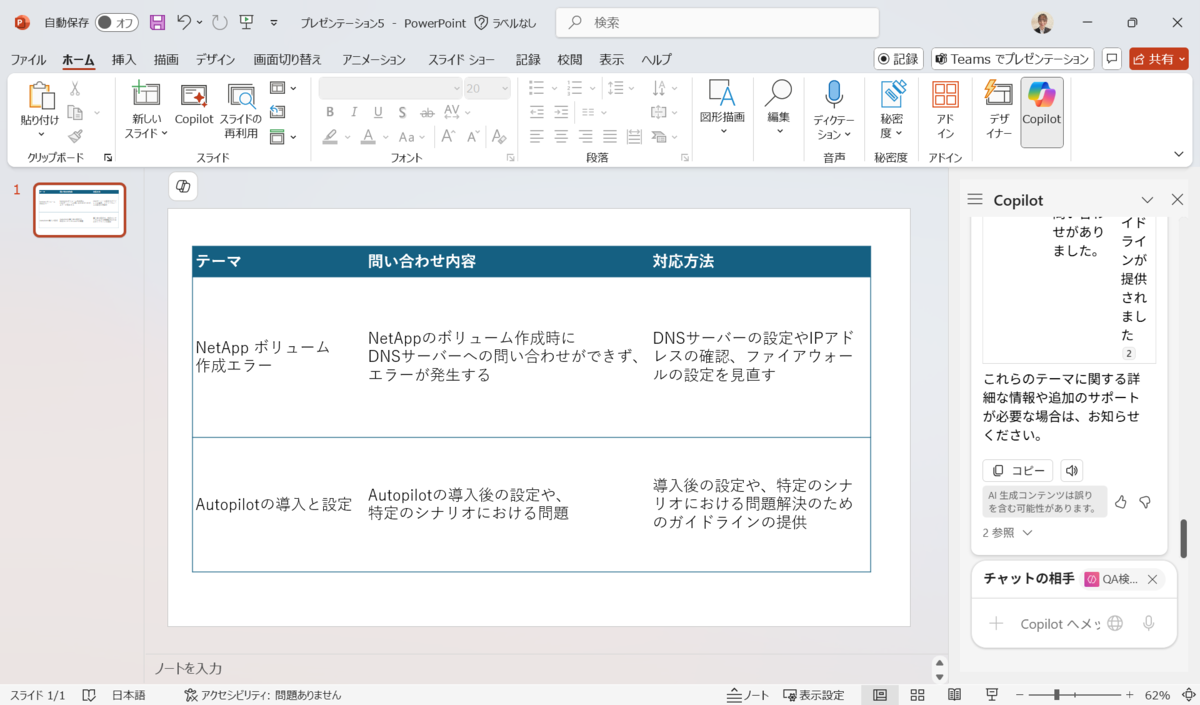
Task: Click the Undo arrow icon
Action: 183,22
